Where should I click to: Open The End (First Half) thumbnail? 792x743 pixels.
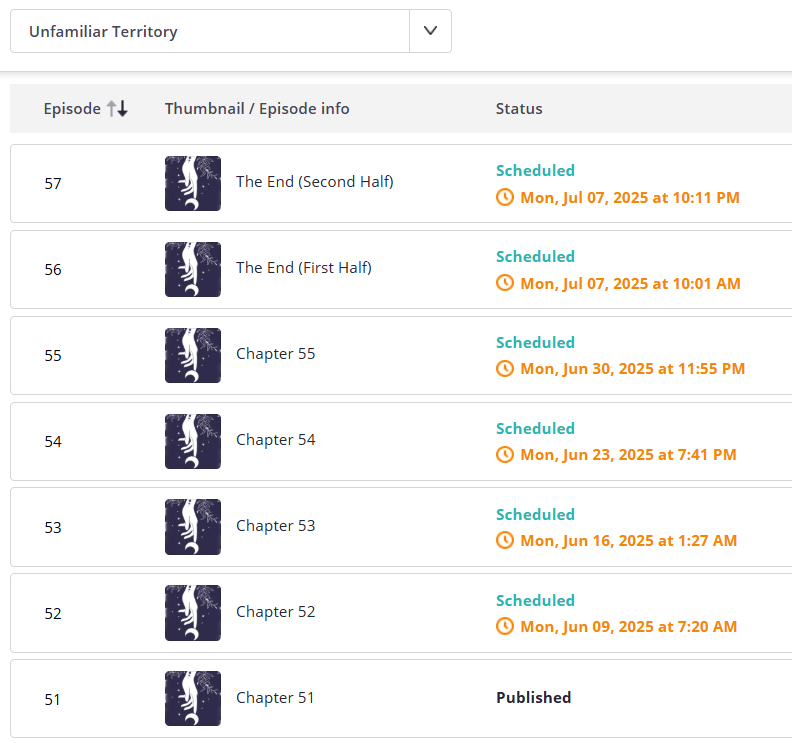pos(193,269)
